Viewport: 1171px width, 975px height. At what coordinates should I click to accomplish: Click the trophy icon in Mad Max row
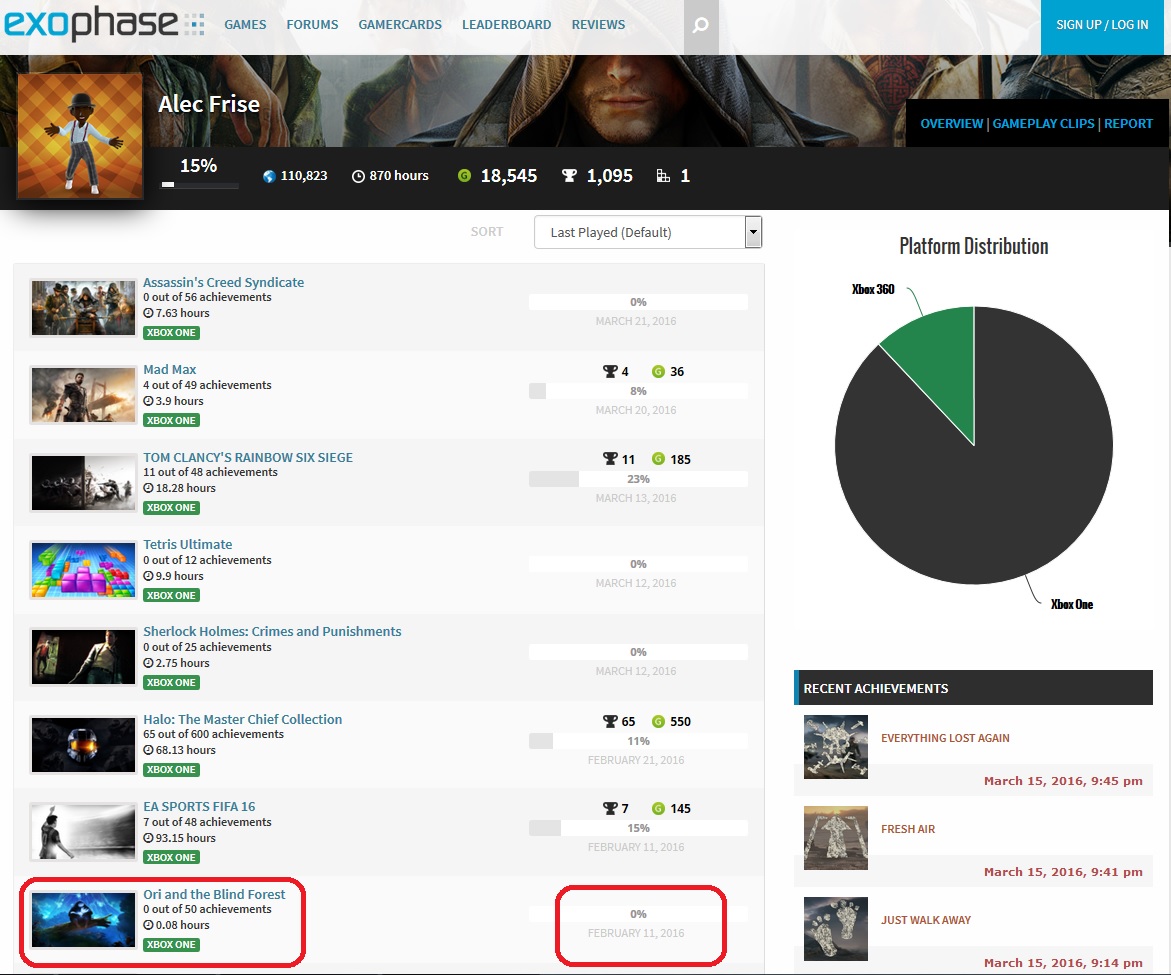tap(610, 371)
